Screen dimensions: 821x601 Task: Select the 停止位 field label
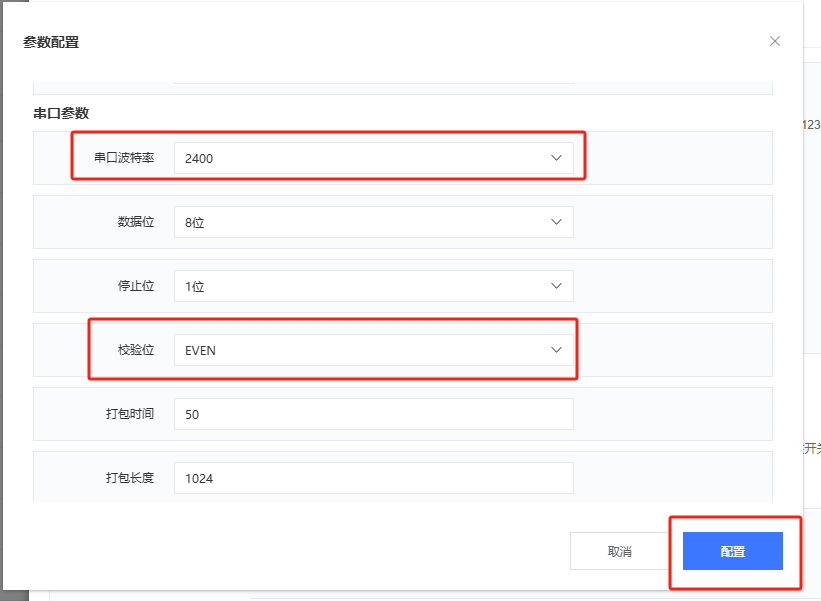point(136,286)
